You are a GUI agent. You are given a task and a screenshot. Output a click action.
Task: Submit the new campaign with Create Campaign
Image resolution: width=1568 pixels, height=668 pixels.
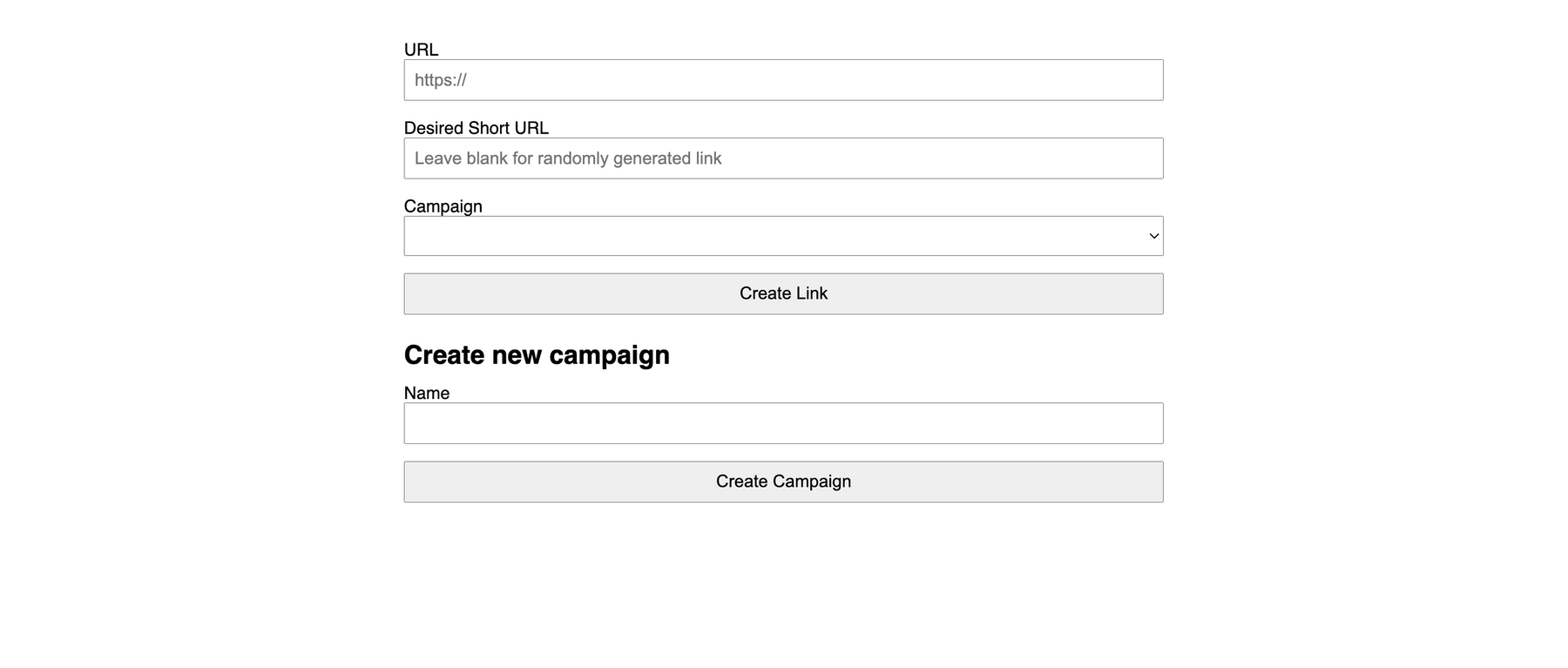pyautogui.click(x=783, y=482)
